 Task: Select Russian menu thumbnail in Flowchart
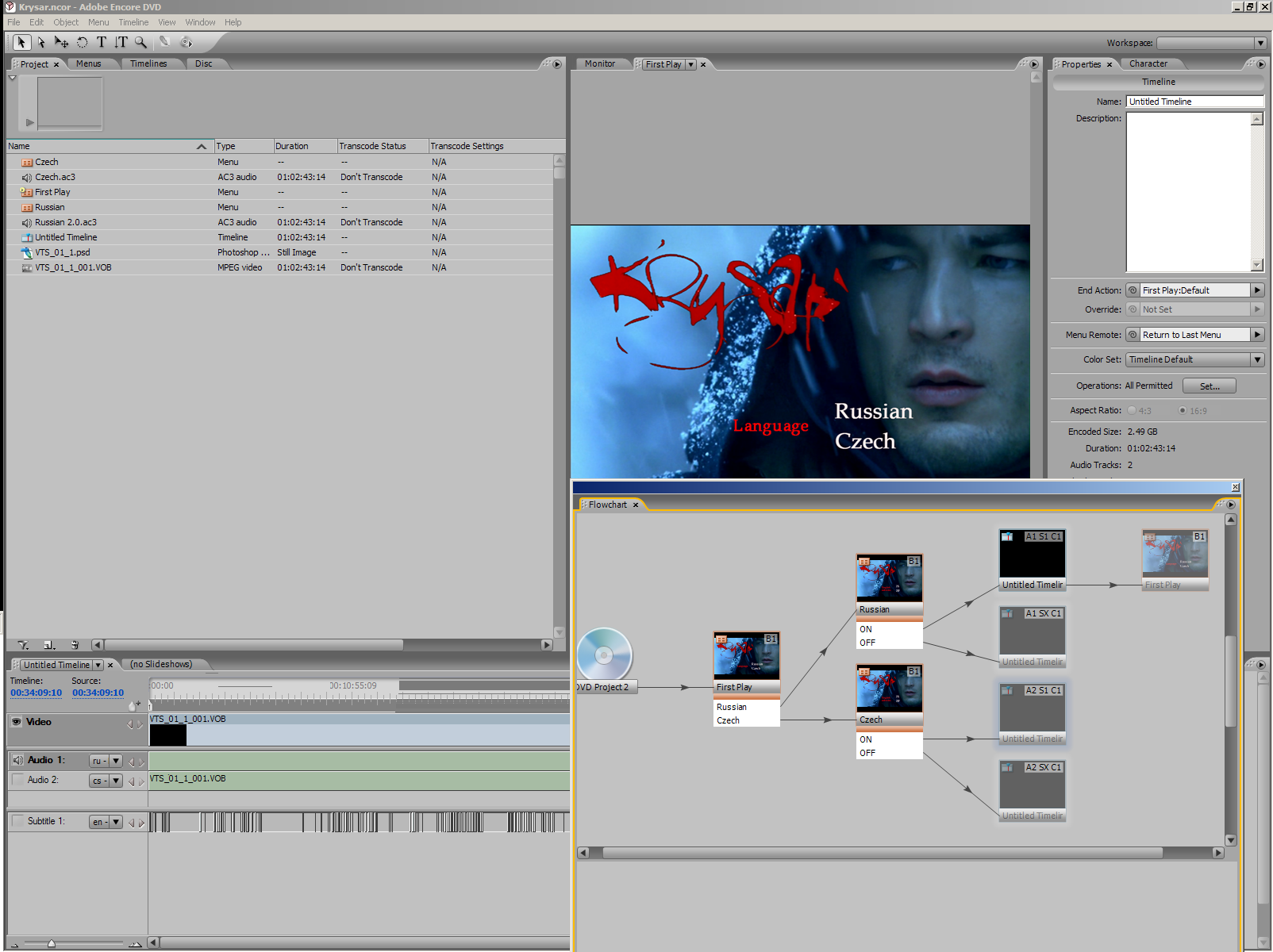(x=890, y=578)
